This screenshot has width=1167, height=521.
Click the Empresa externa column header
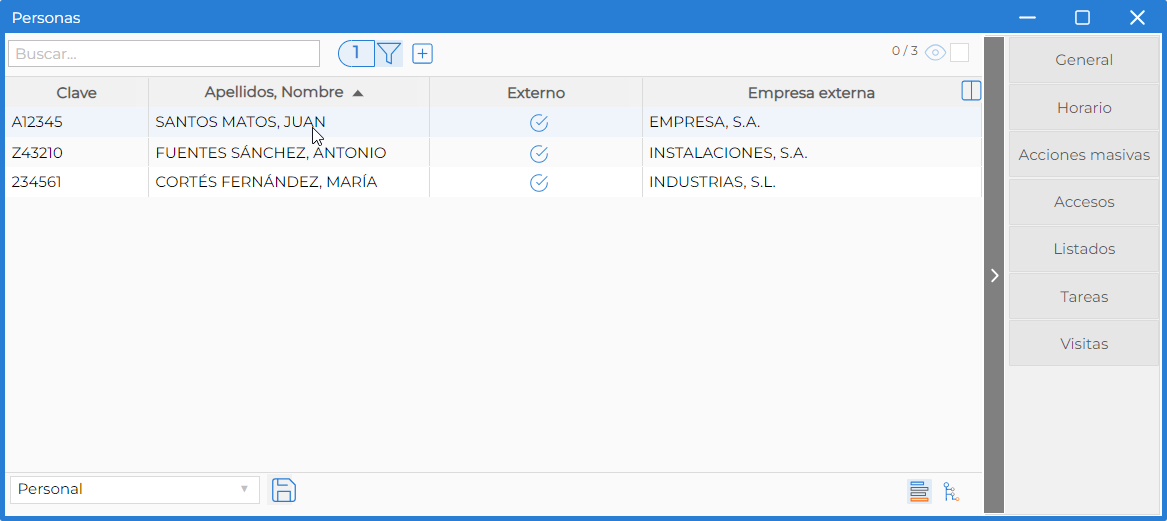point(811,93)
